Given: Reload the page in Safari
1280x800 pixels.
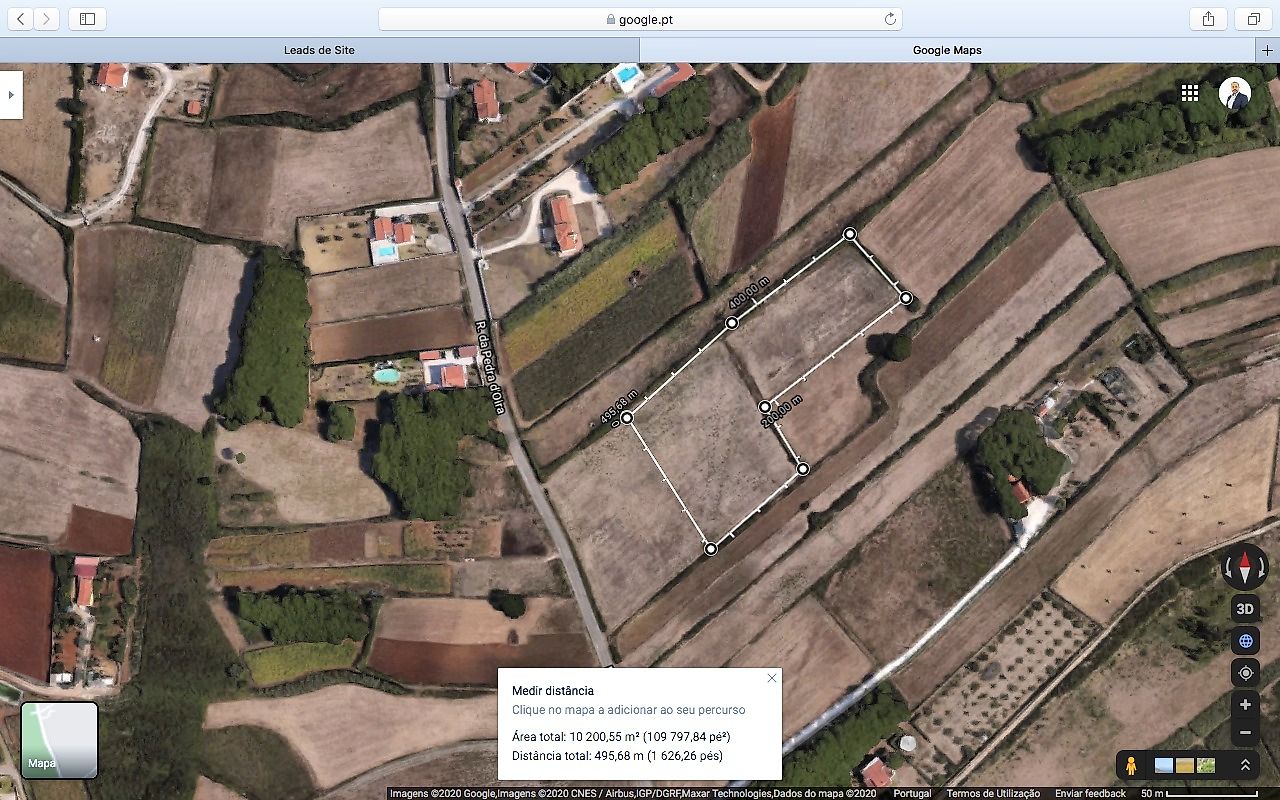Looking at the screenshot, I should (890, 19).
